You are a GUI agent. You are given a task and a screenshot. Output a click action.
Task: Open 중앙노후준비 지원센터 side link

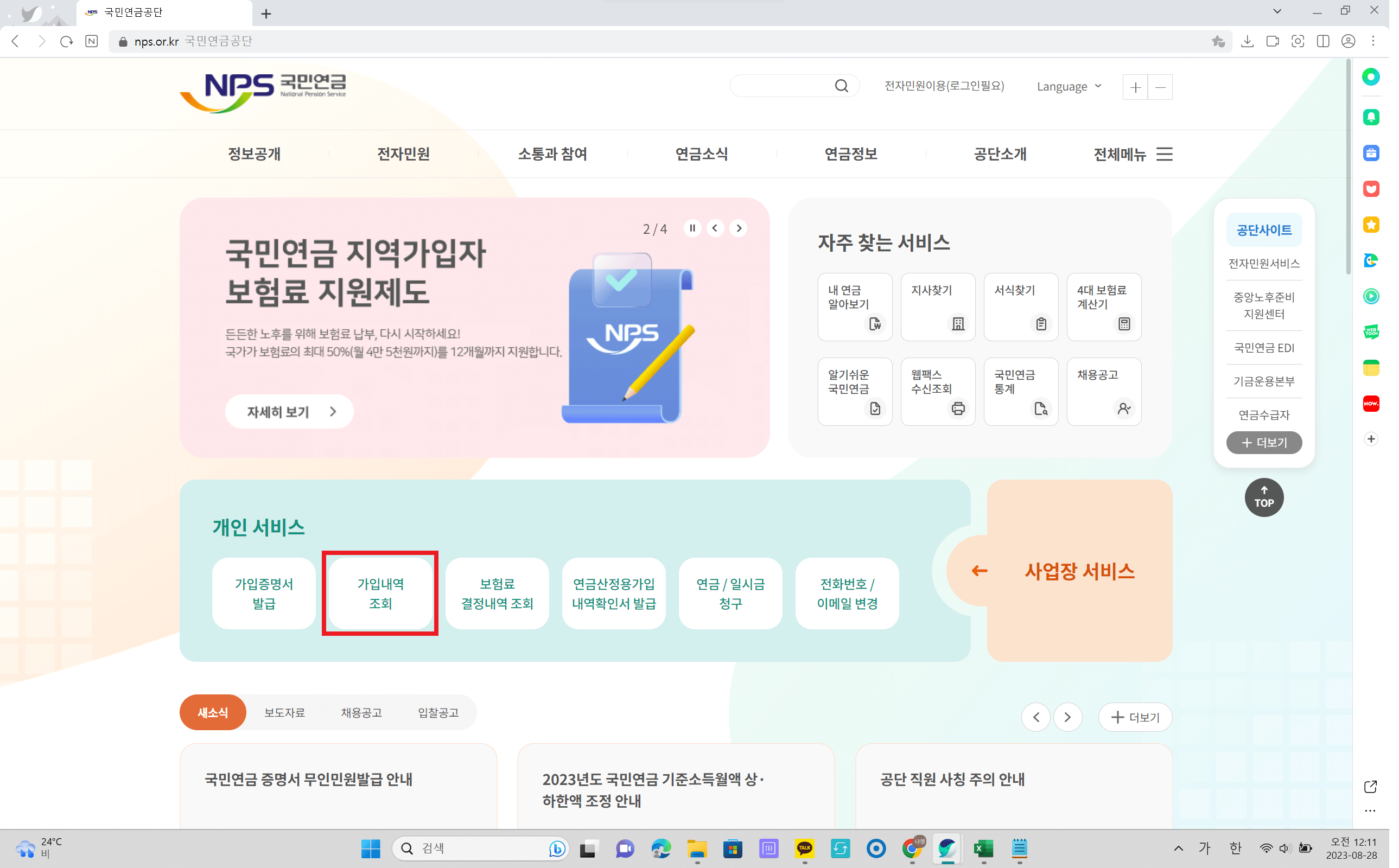tap(1263, 305)
